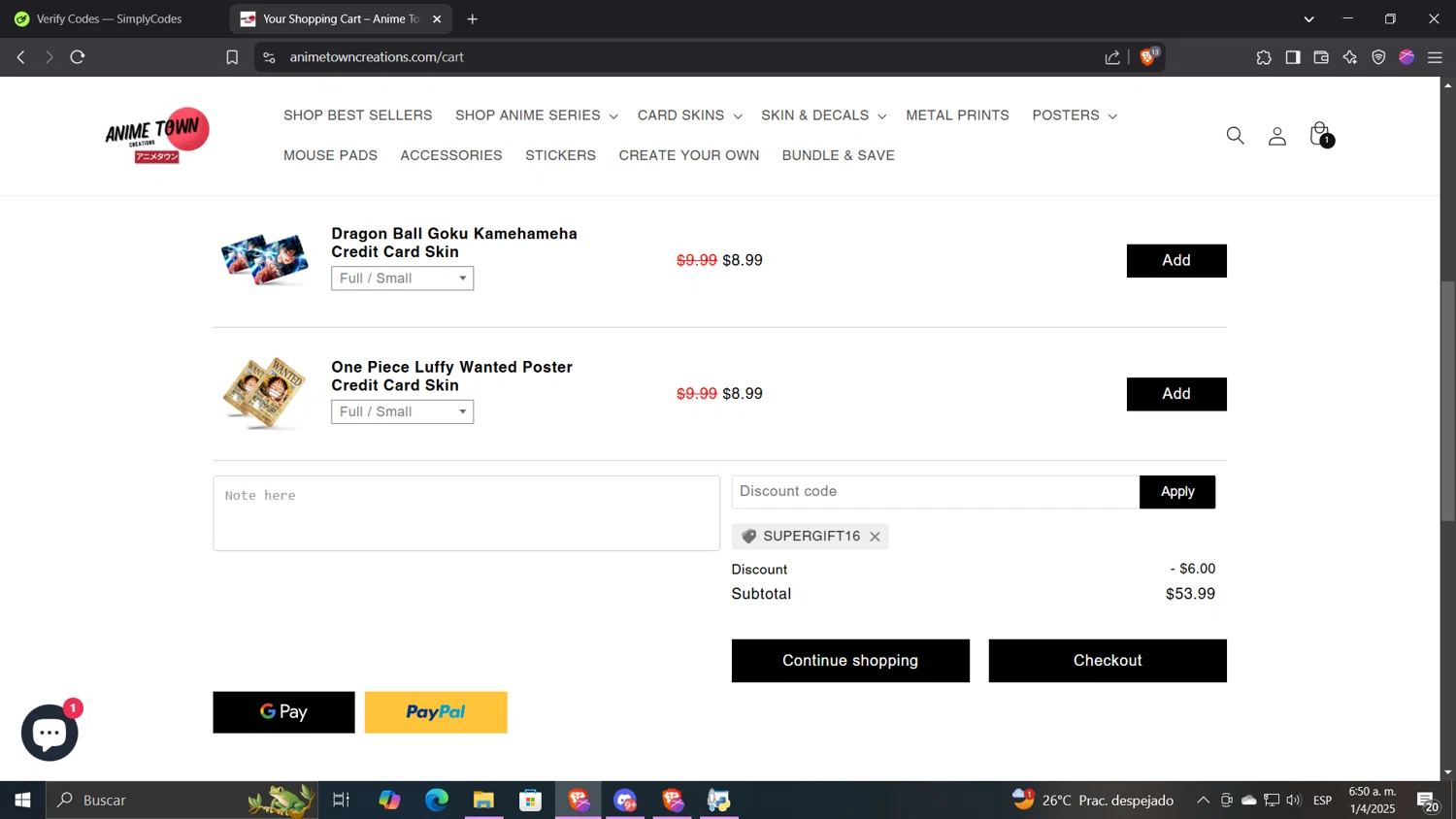The image size is (1456, 819).
Task: Open browser extensions puzzle icon
Action: (1264, 57)
